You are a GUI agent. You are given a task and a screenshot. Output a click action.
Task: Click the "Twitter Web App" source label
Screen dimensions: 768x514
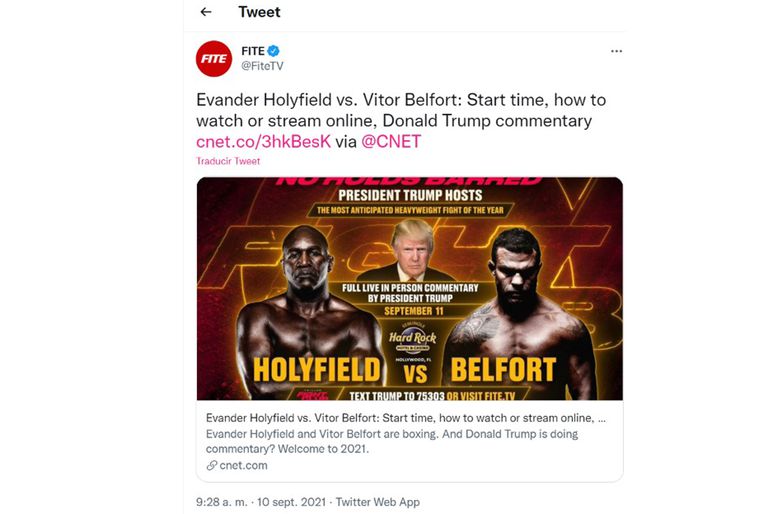pos(377,501)
